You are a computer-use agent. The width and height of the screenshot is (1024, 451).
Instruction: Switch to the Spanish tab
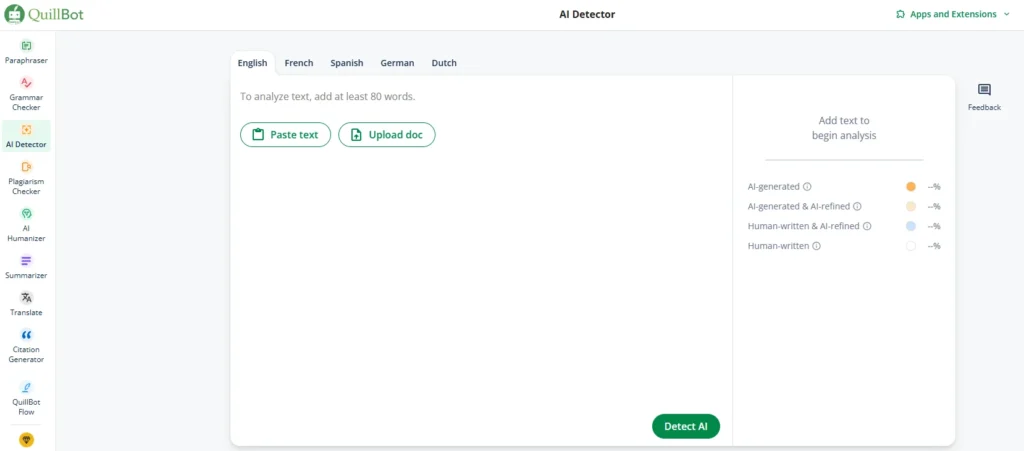point(347,63)
